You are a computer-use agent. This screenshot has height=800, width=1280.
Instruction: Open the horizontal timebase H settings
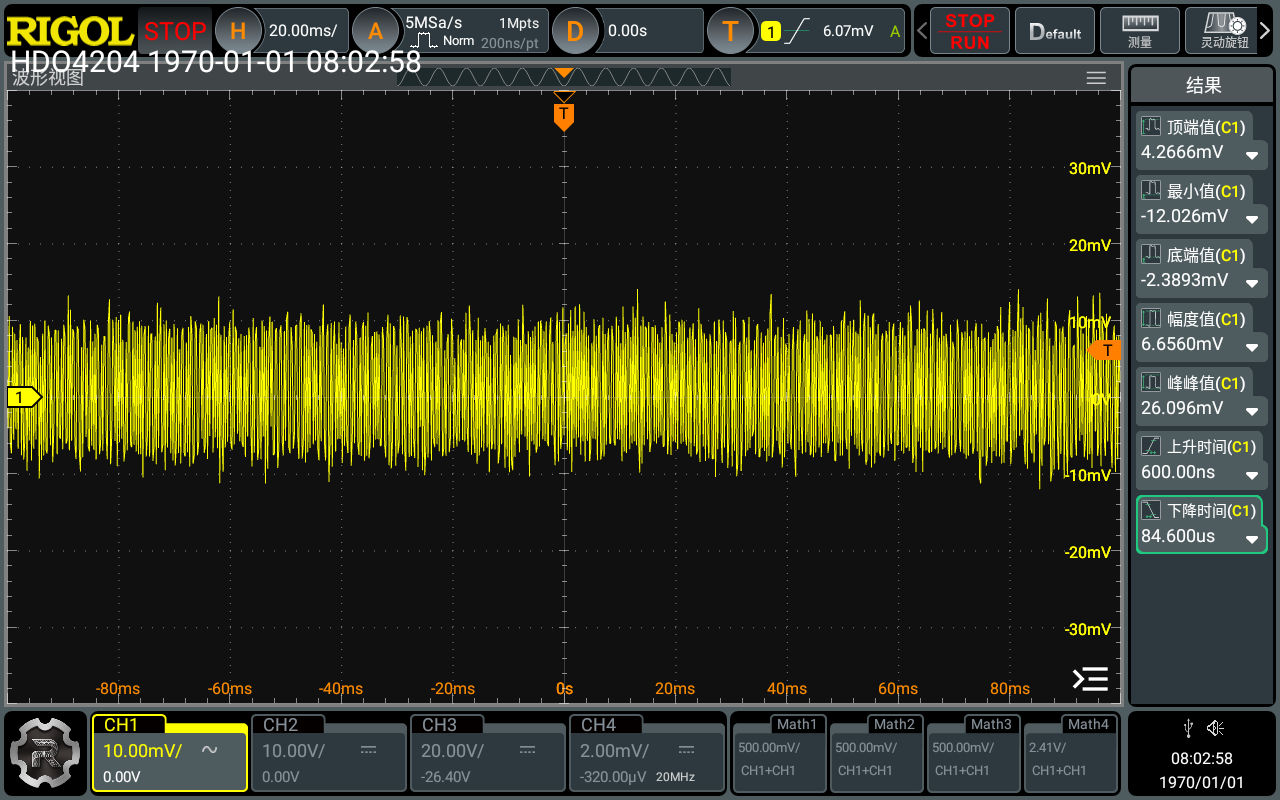(238, 31)
